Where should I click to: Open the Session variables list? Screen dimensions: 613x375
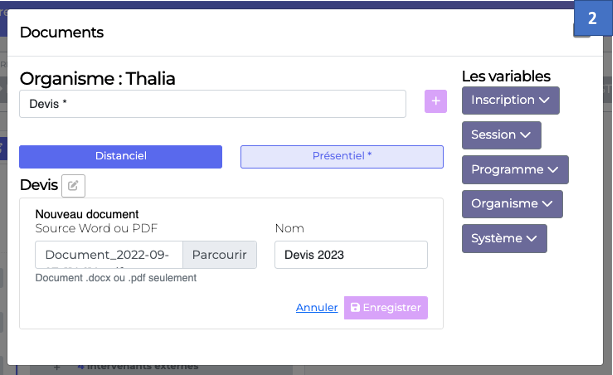point(502,135)
